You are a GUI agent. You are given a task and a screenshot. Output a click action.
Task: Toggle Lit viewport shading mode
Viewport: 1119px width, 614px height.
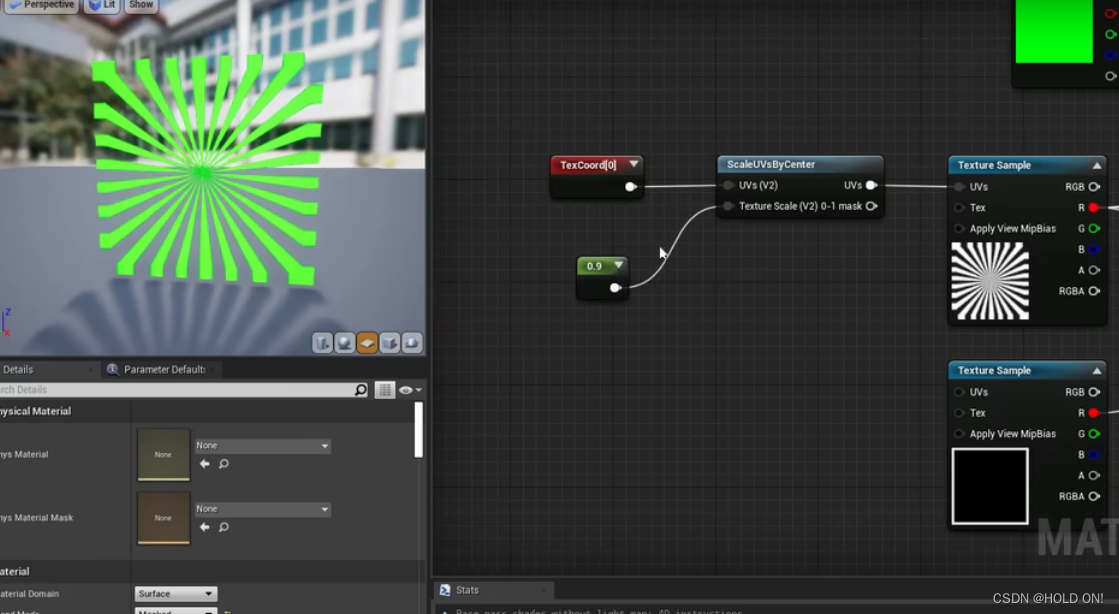click(x=102, y=5)
